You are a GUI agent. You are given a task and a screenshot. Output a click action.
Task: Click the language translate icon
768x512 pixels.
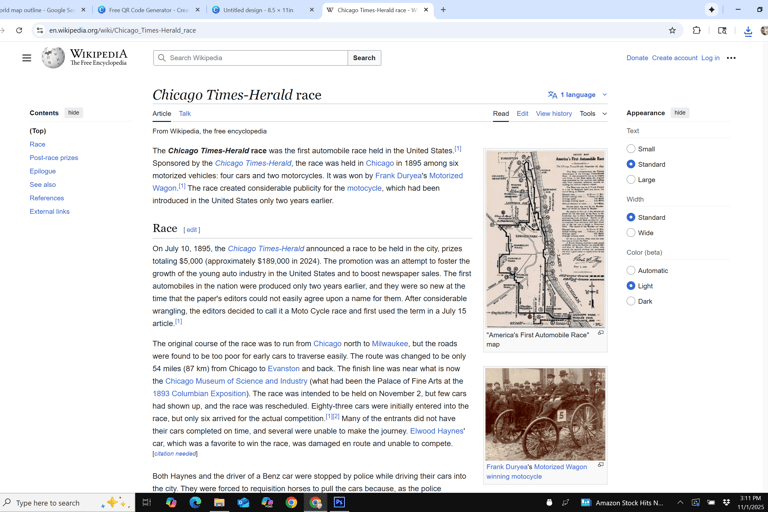pyautogui.click(x=552, y=95)
